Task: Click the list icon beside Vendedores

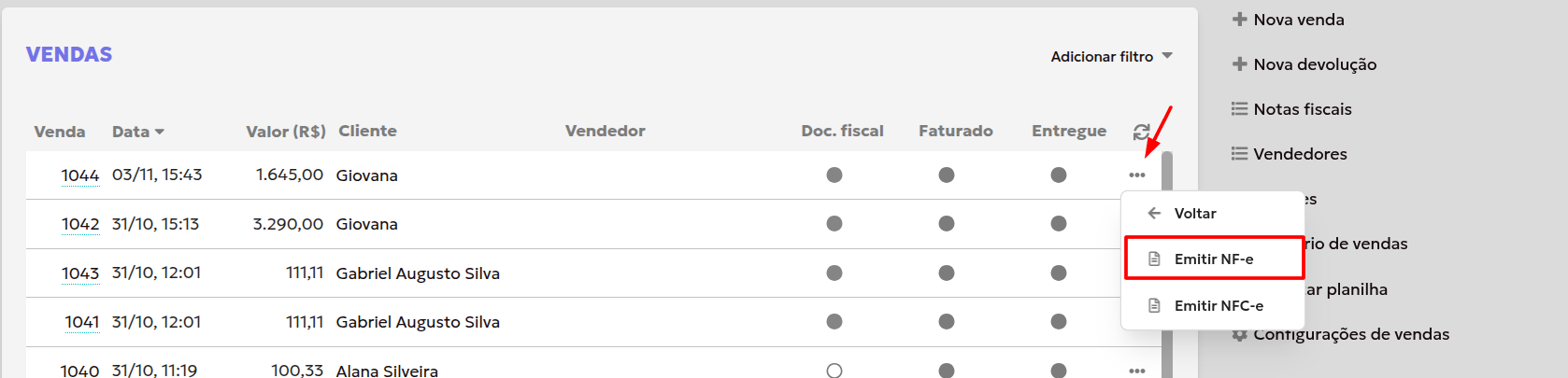Action: [x=1240, y=154]
